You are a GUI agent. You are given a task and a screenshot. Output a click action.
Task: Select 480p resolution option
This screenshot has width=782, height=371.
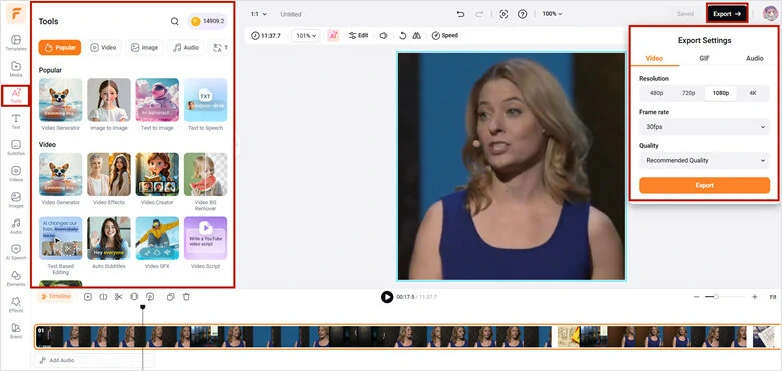pos(656,93)
